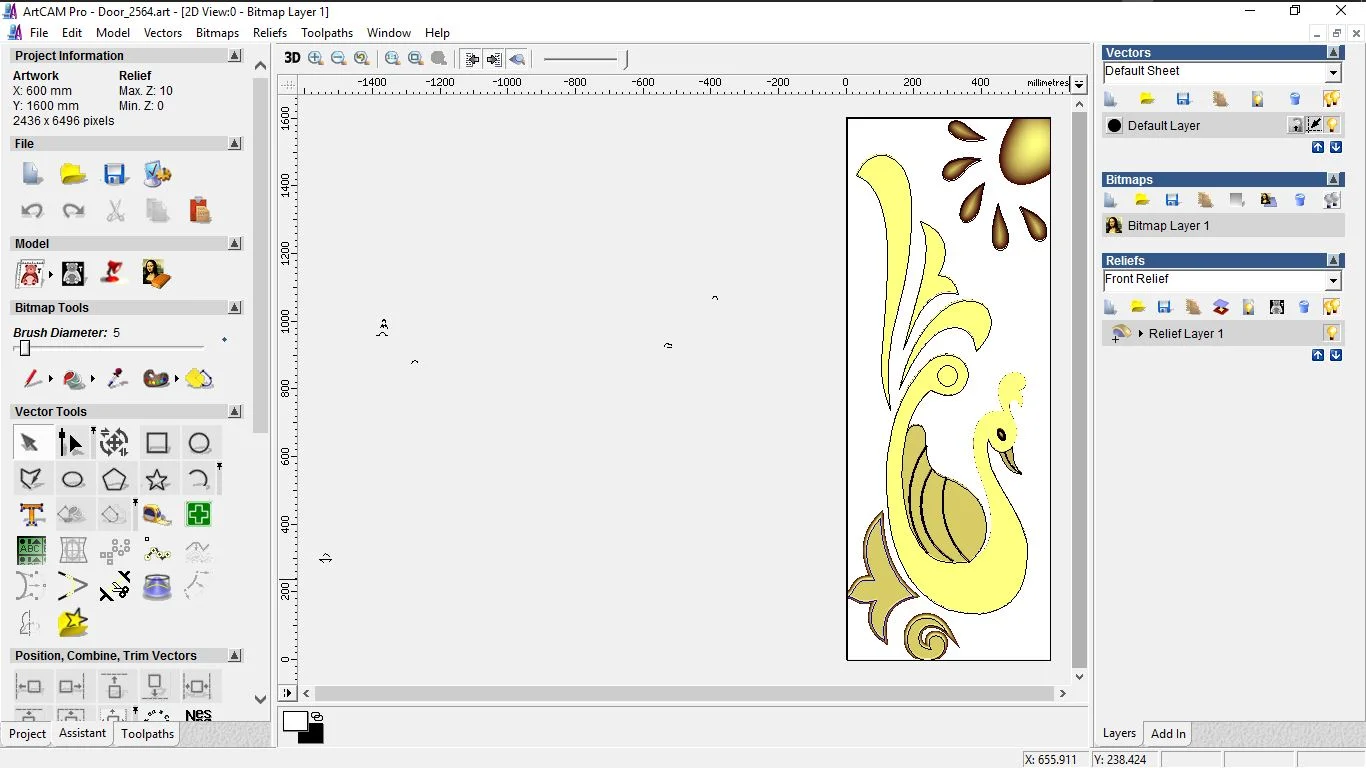Screen dimensions: 1366x768
Task: Open the Default Sheet dropdown
Action: pos(1332,73)
